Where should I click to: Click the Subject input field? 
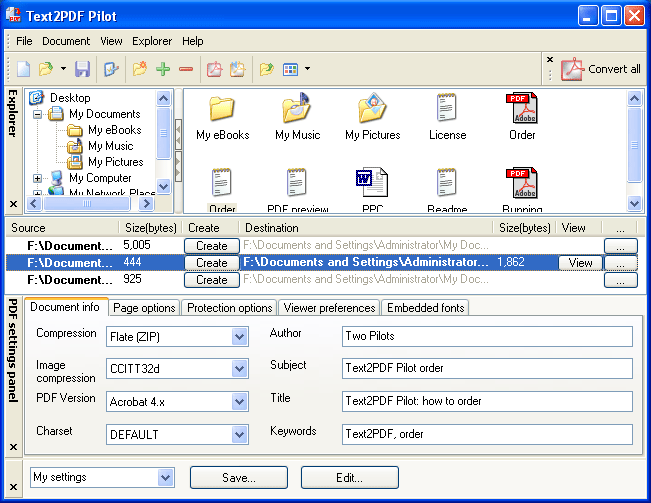coord(487,369)
